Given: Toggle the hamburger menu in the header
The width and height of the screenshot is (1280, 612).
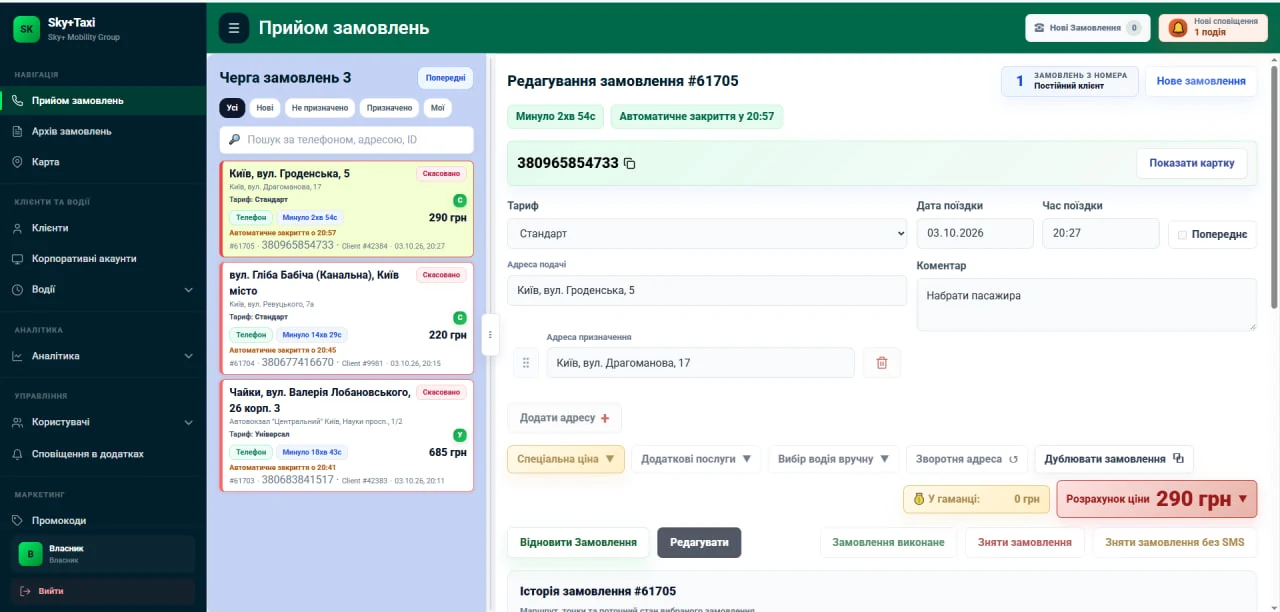Looking at the screenshot, I should click(234, 28).
